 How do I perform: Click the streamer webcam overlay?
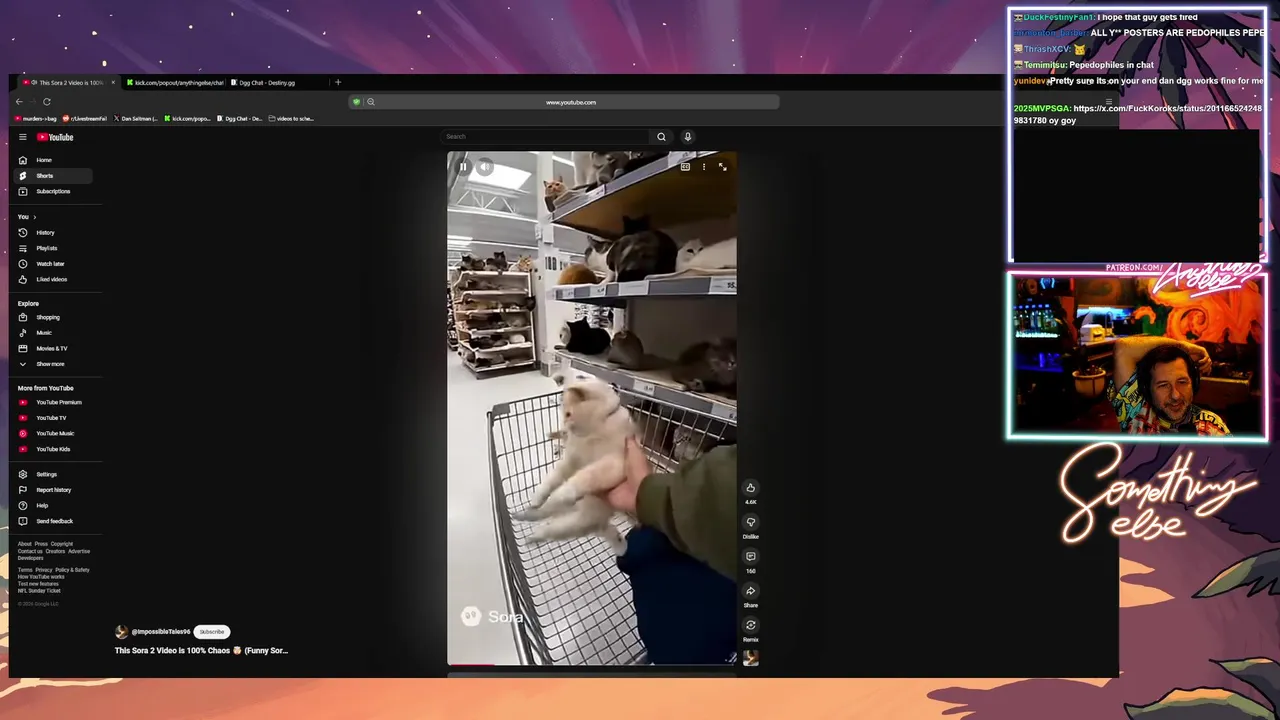1138,357
